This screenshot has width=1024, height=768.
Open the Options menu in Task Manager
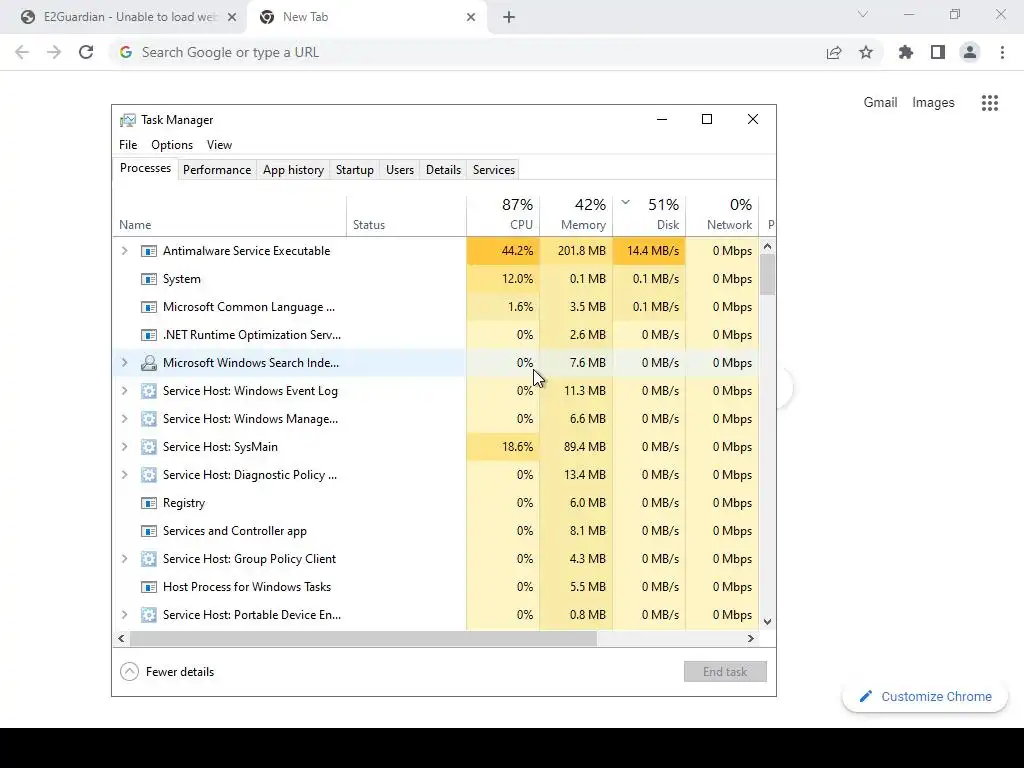tap(172, 145)
